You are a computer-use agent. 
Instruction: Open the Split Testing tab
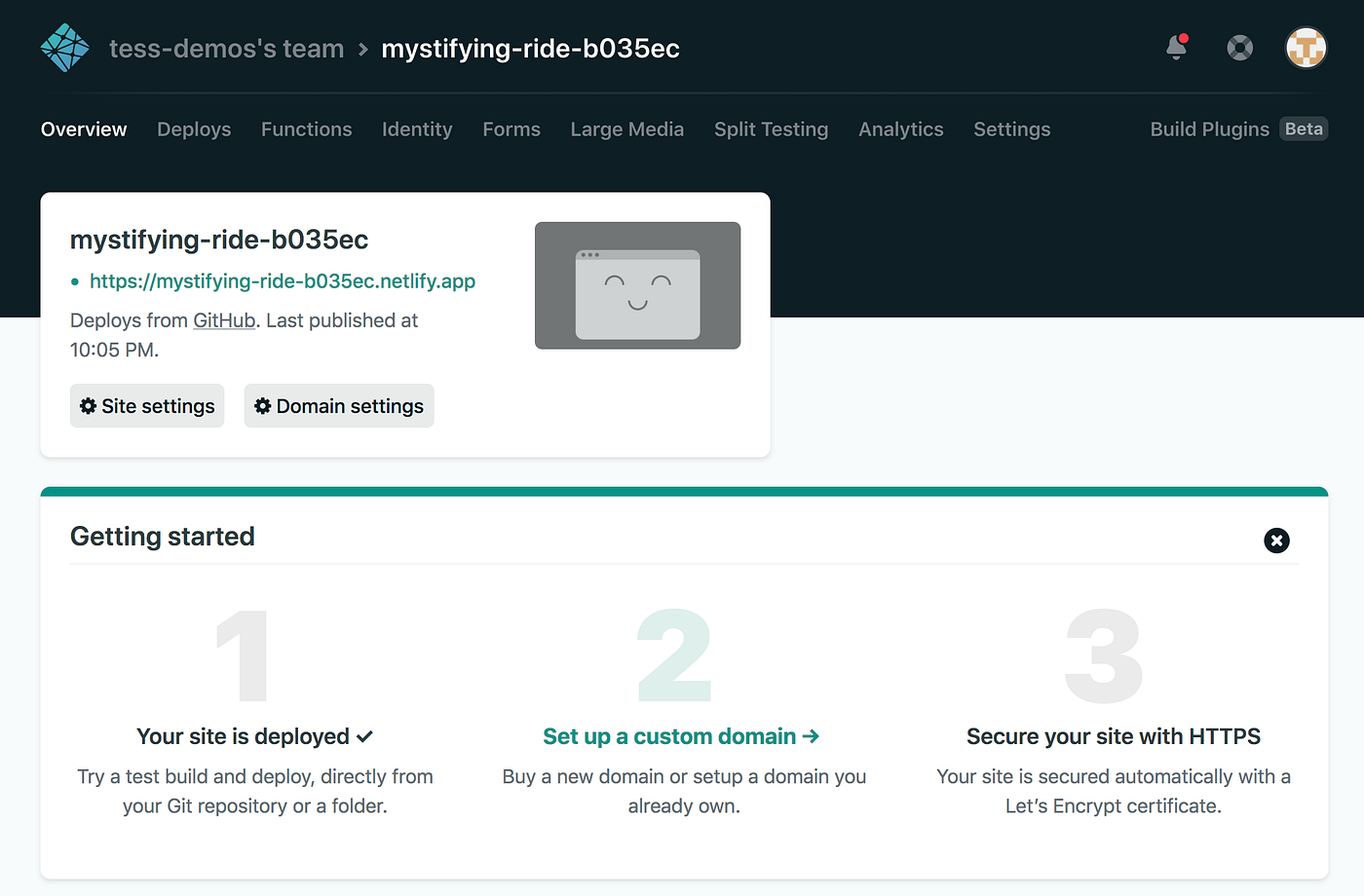coord(771,129)
